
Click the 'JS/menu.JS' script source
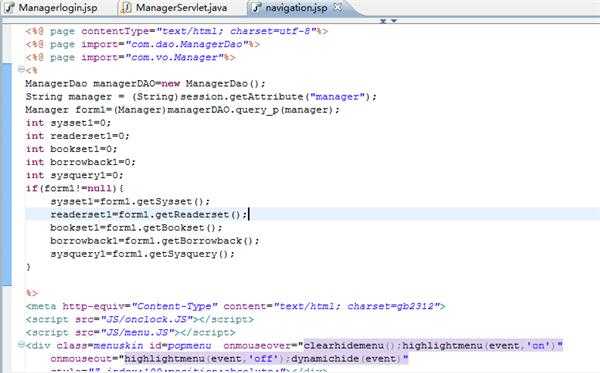[137, 332]
